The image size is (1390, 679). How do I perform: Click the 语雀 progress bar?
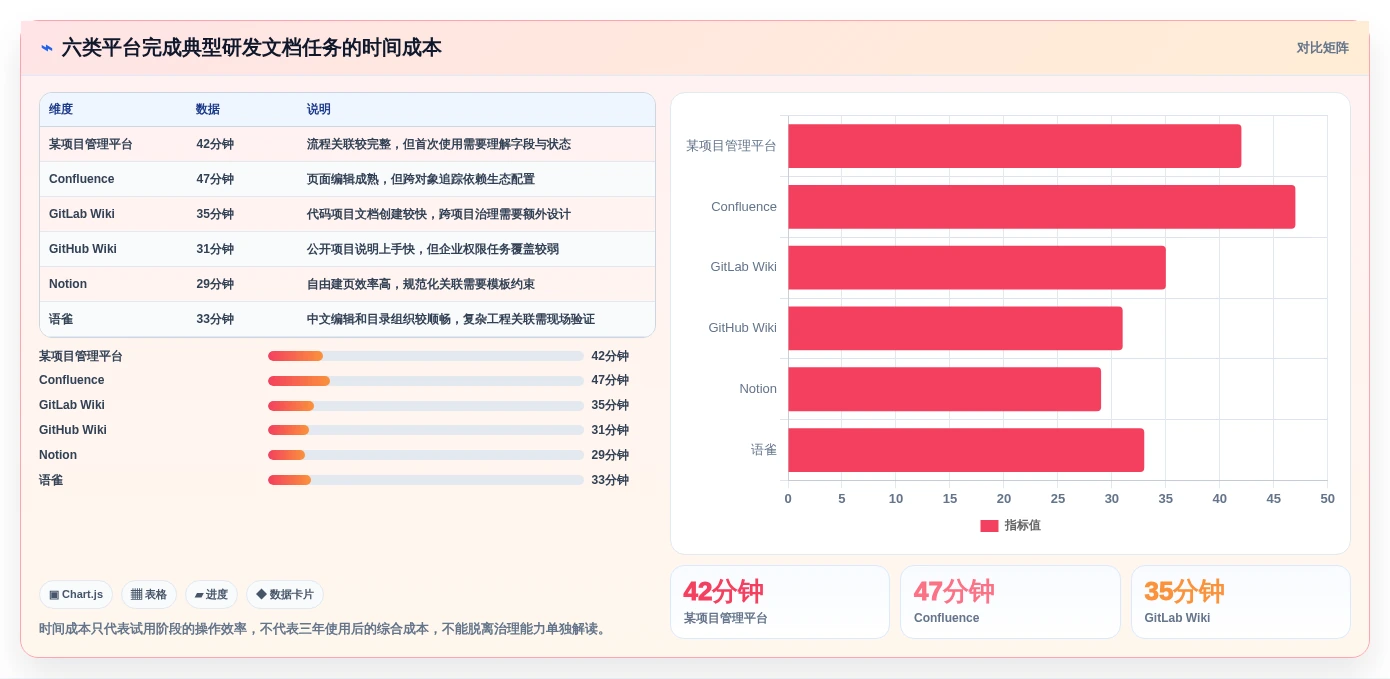tap(426, 480)
